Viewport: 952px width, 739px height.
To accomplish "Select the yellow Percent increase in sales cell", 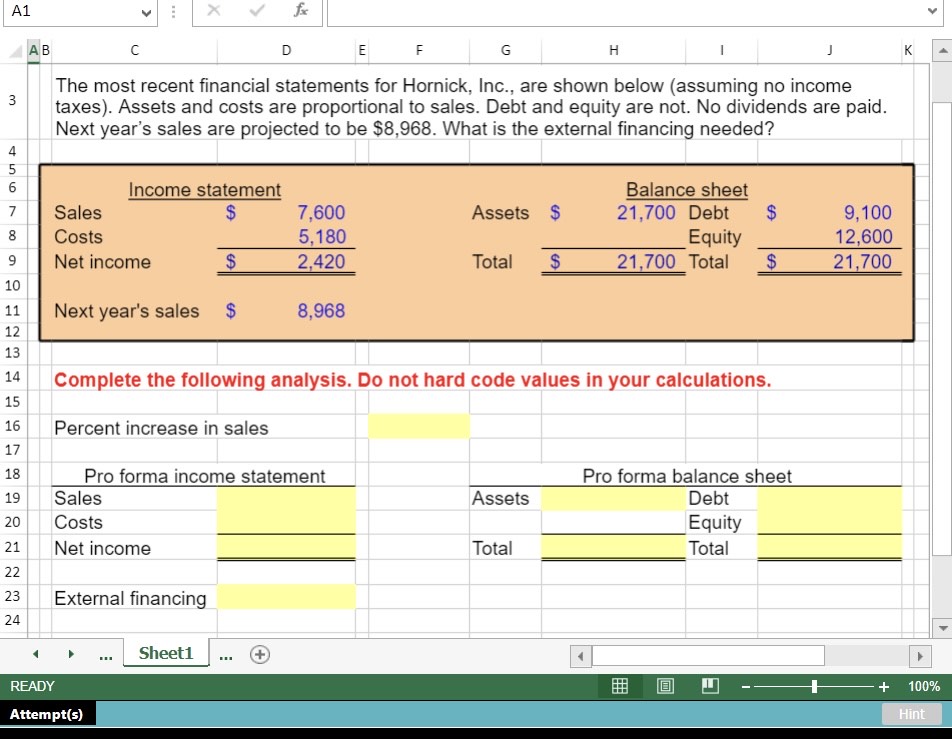I will 419,426.
